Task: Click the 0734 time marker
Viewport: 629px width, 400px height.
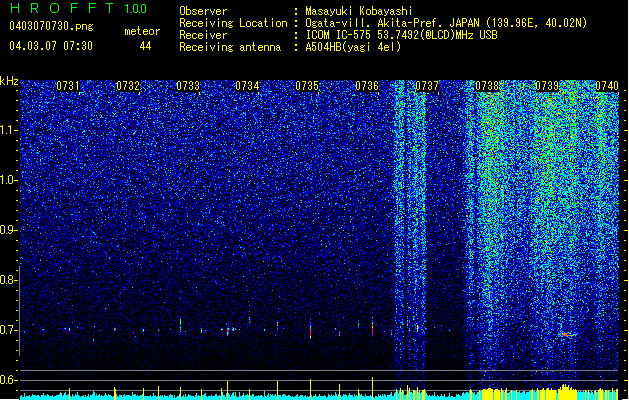Action: point(247,86)
